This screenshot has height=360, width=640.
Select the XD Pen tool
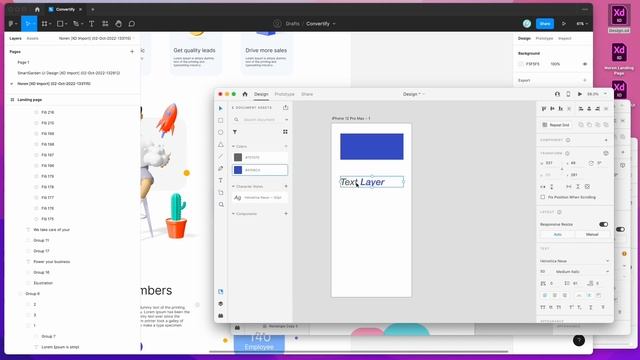(x=221, y=168)
